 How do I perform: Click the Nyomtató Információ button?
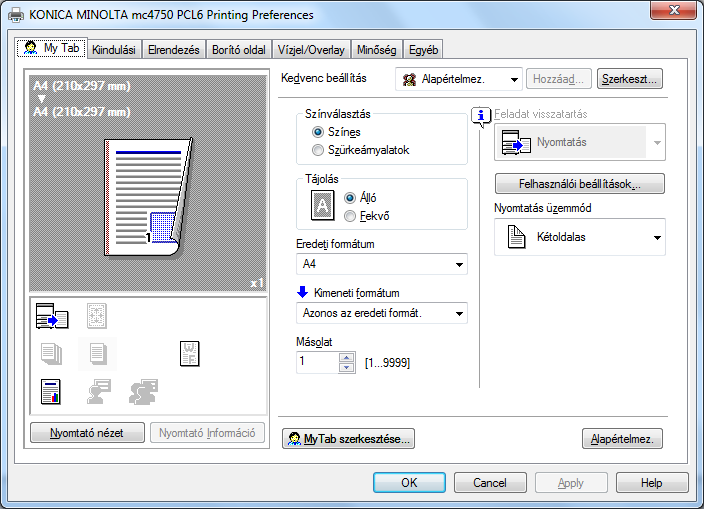coord(207,433)
